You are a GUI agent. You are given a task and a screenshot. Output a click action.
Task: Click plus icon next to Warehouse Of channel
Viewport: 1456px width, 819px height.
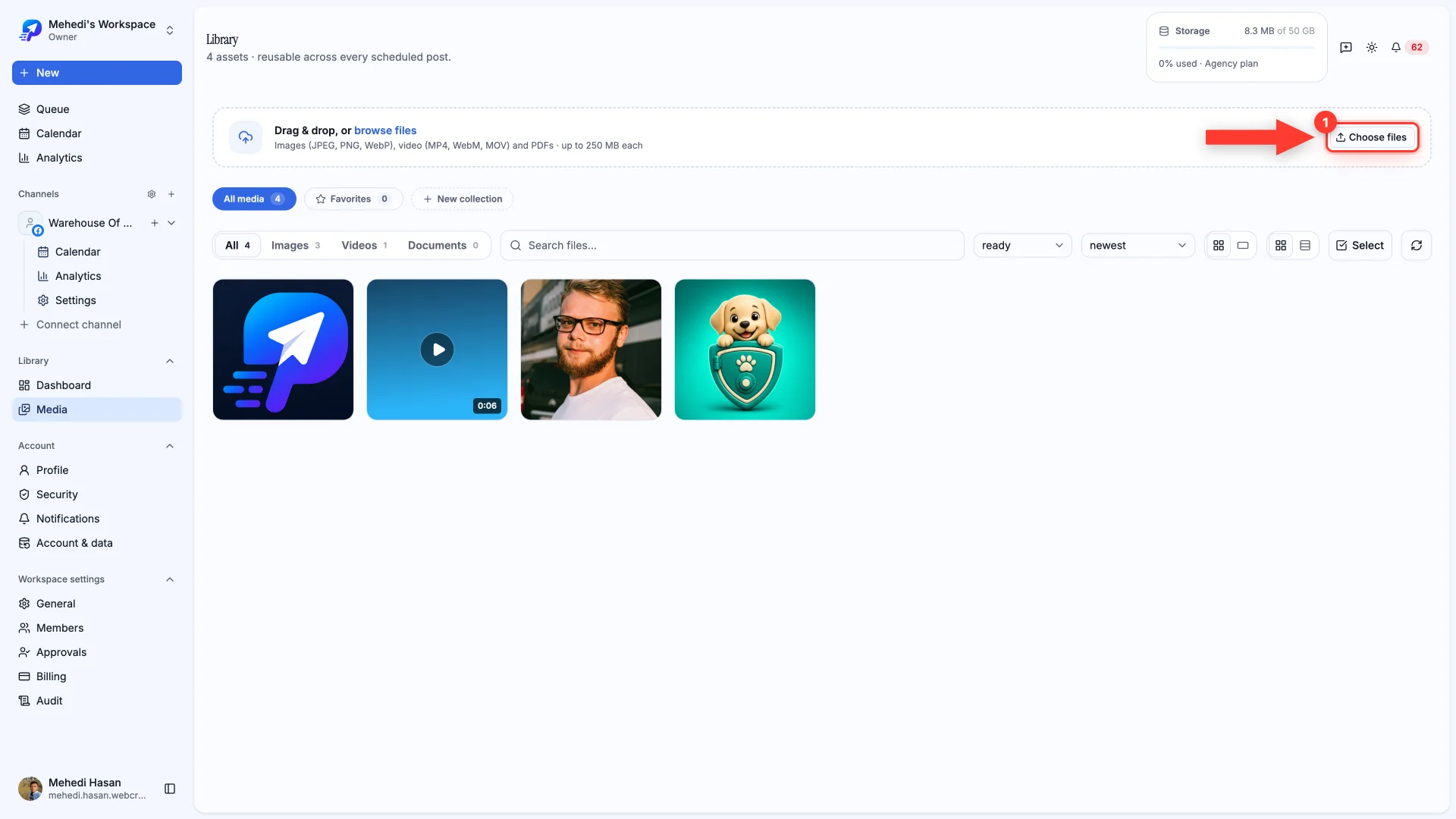[x=155, y=223]
